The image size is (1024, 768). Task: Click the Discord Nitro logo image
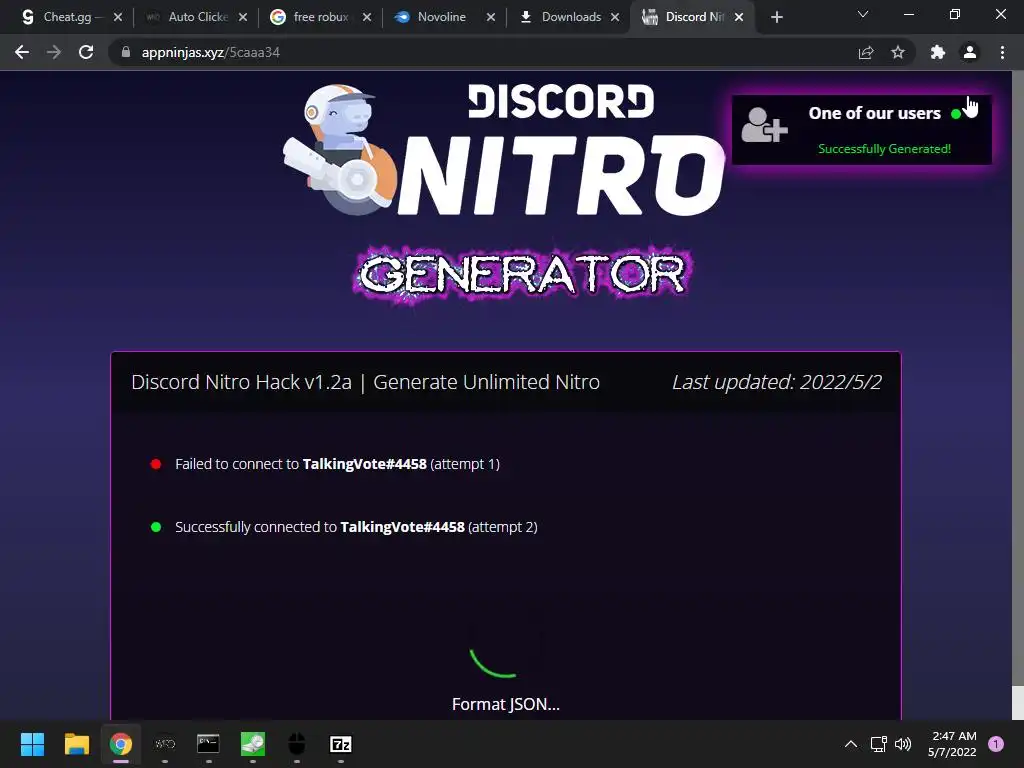pyautogui.click(x=503, y=150)
